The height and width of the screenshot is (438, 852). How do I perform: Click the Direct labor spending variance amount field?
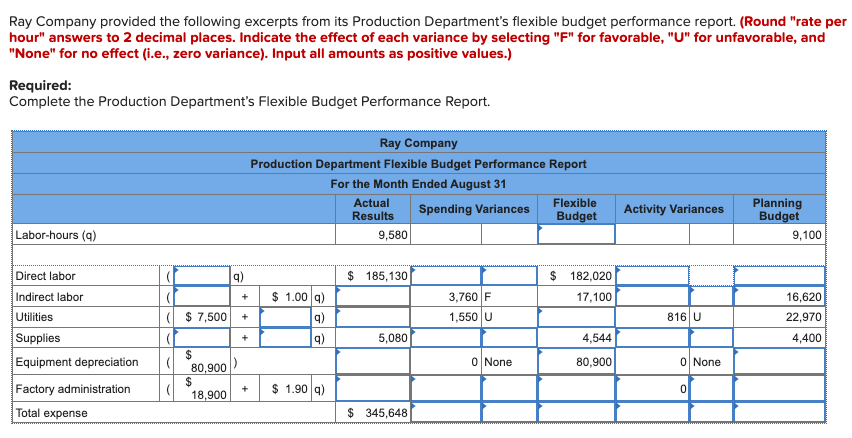click(445, 276)
